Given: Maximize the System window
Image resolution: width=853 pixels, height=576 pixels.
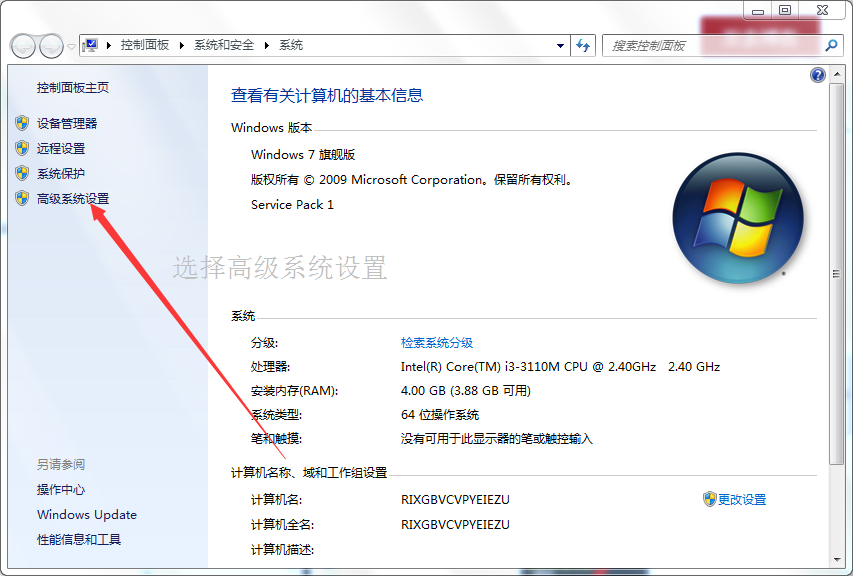Looking at the screenshot, I should point(785,10).
